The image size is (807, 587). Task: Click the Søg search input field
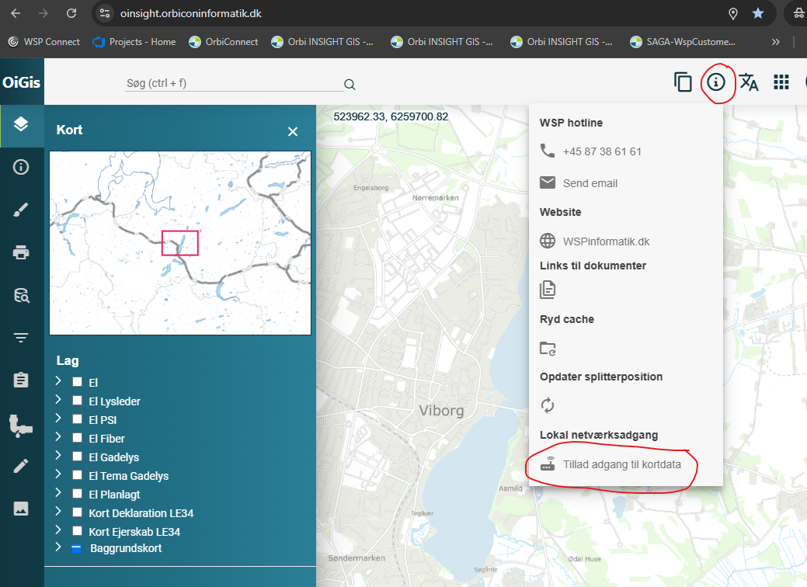[234, 83]
